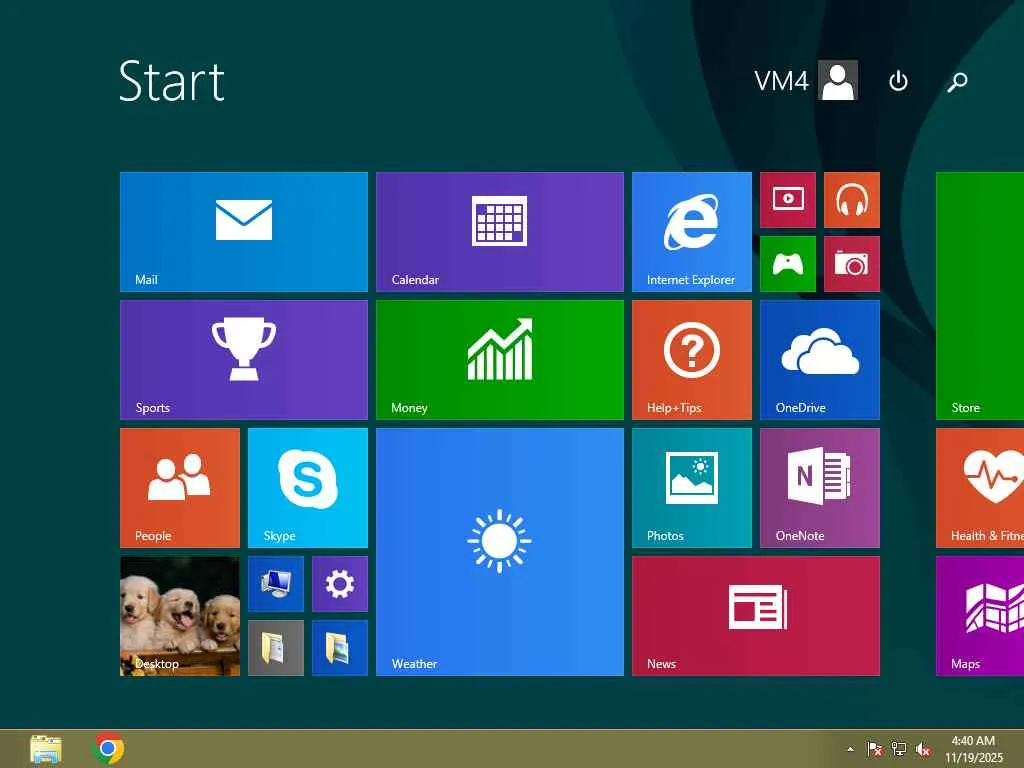The width and height of the screenshot is (1024, 768).
Task: Open the OneNote tile
Action: pyautogui.click(x=820, y=488)
